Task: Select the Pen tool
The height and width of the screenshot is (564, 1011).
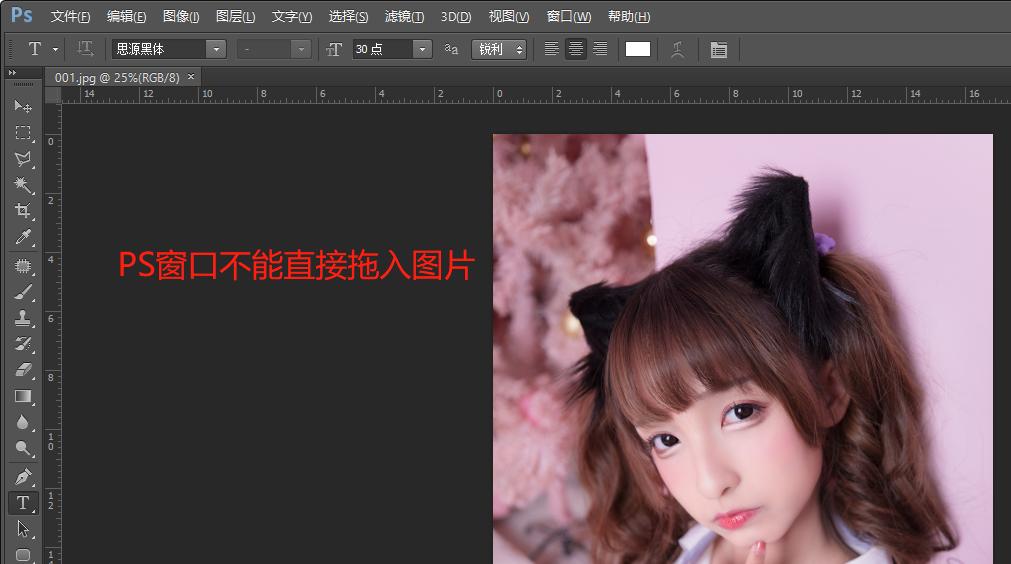Action: pyautogui.click(x=23, y=476)
